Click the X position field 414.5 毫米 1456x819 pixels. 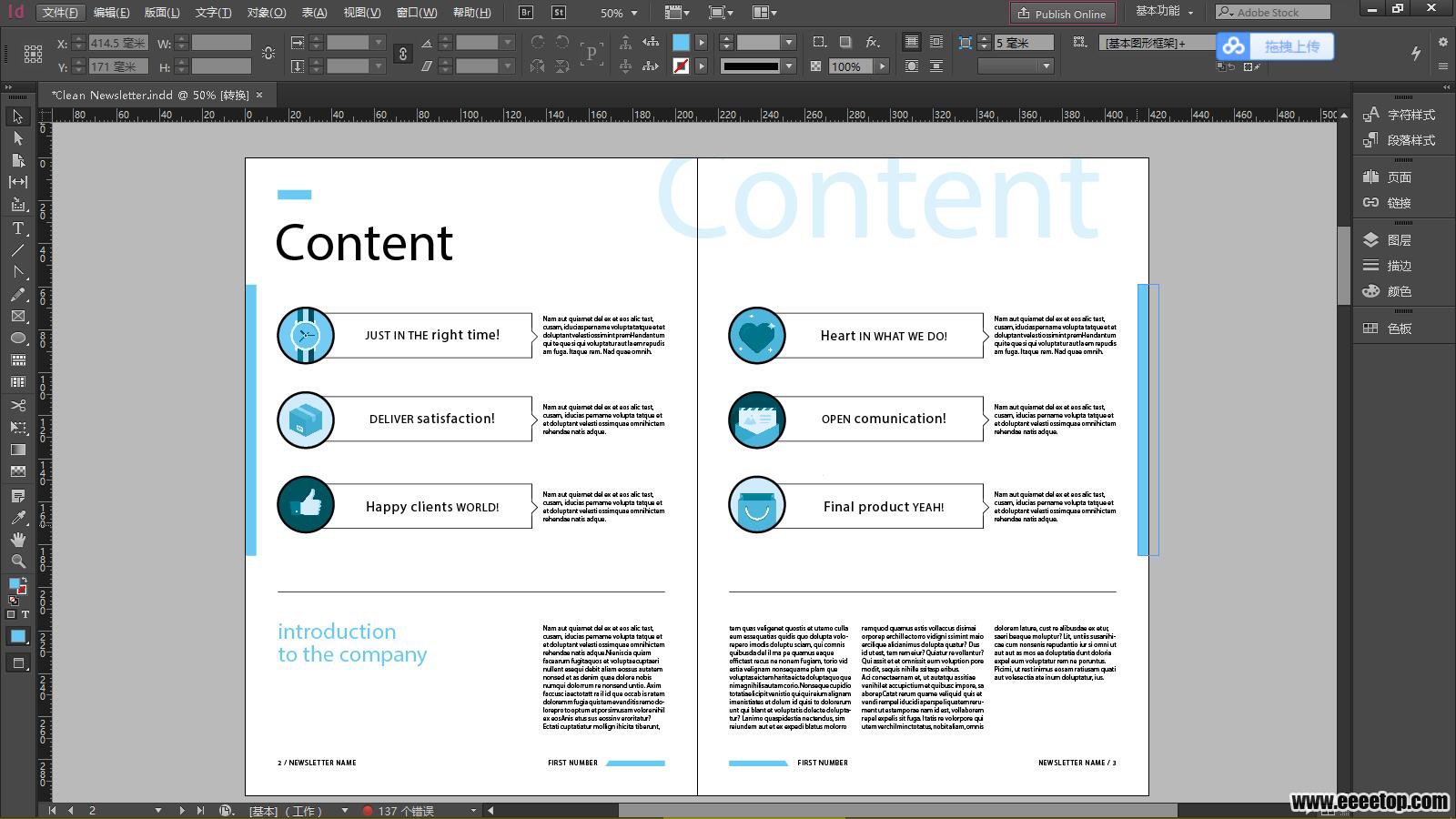click(117, 43)
